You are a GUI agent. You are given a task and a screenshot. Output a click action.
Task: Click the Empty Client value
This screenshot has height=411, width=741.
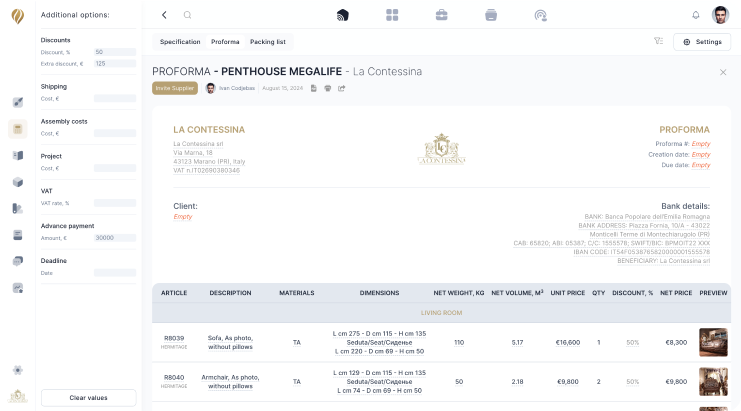coord(183,216)
